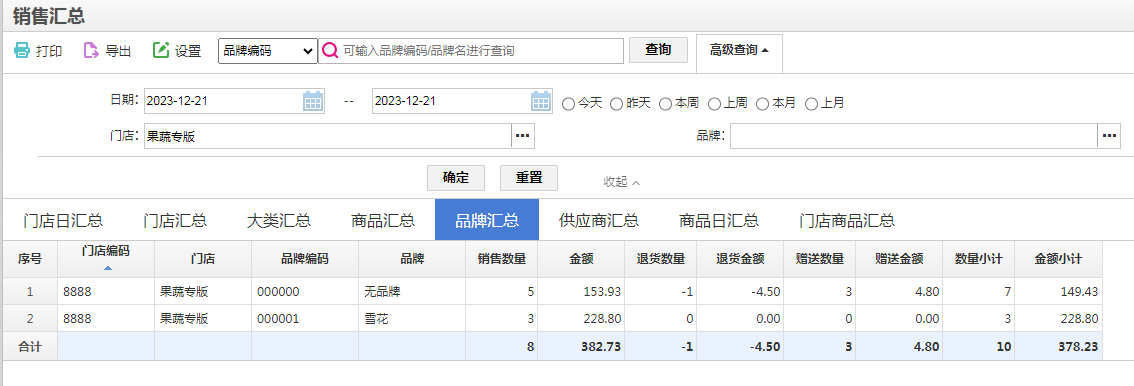Click the 查询 button
The image size is (1134, 386).
[658, 50]
